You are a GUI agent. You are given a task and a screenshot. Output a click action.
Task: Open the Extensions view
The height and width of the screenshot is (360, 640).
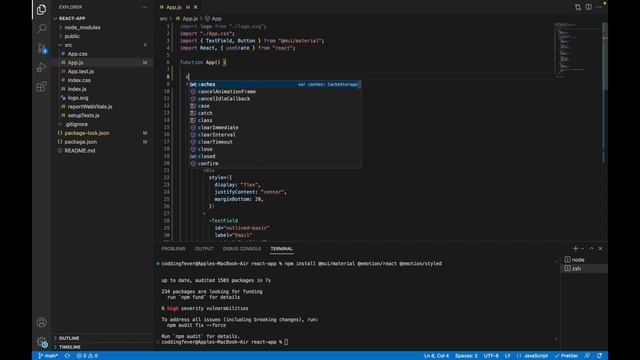(42, 87)
